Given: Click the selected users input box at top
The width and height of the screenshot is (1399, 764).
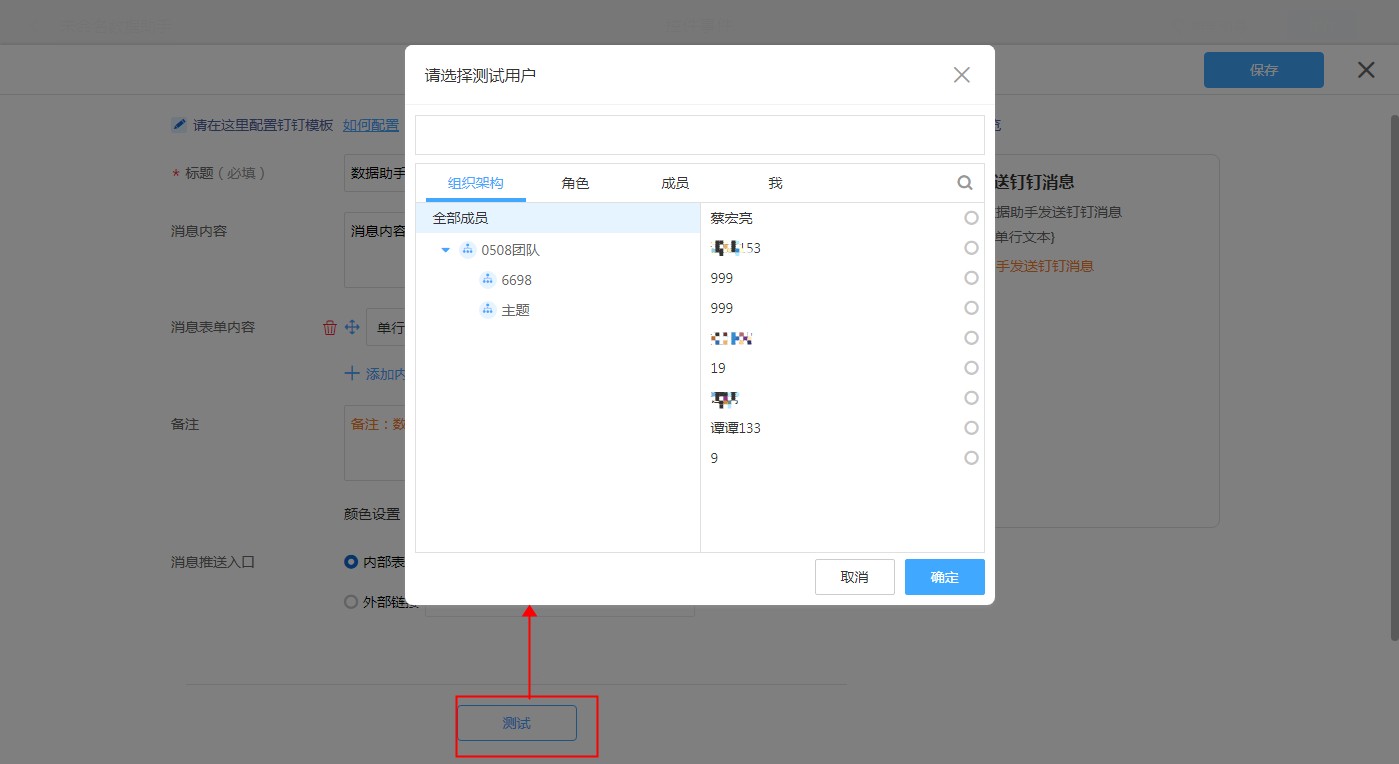Looking at the screenshot, I should click(699, 135).
